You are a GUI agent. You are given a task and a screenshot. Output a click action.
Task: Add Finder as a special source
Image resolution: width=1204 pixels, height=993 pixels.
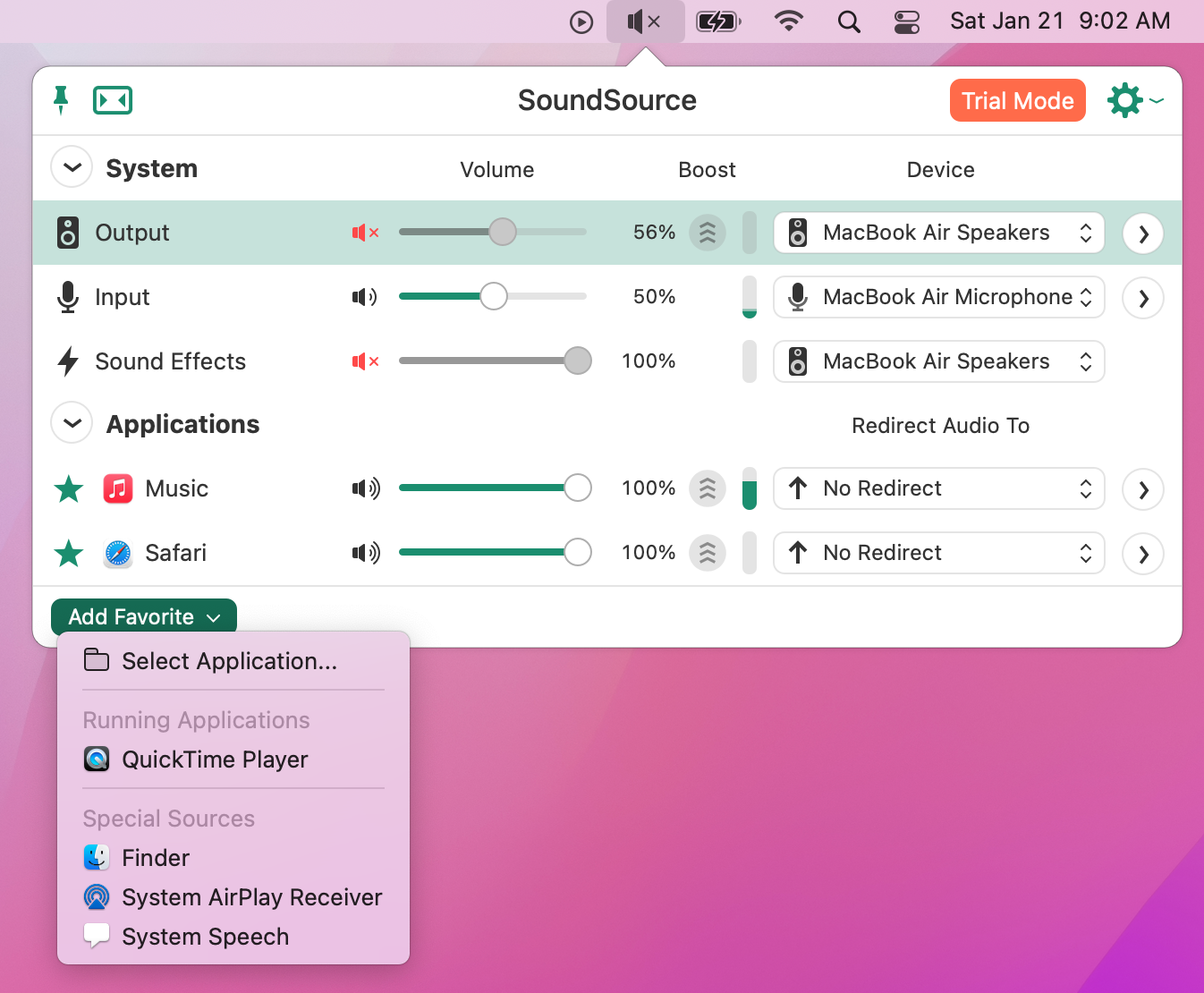click(x=233, y=858)
